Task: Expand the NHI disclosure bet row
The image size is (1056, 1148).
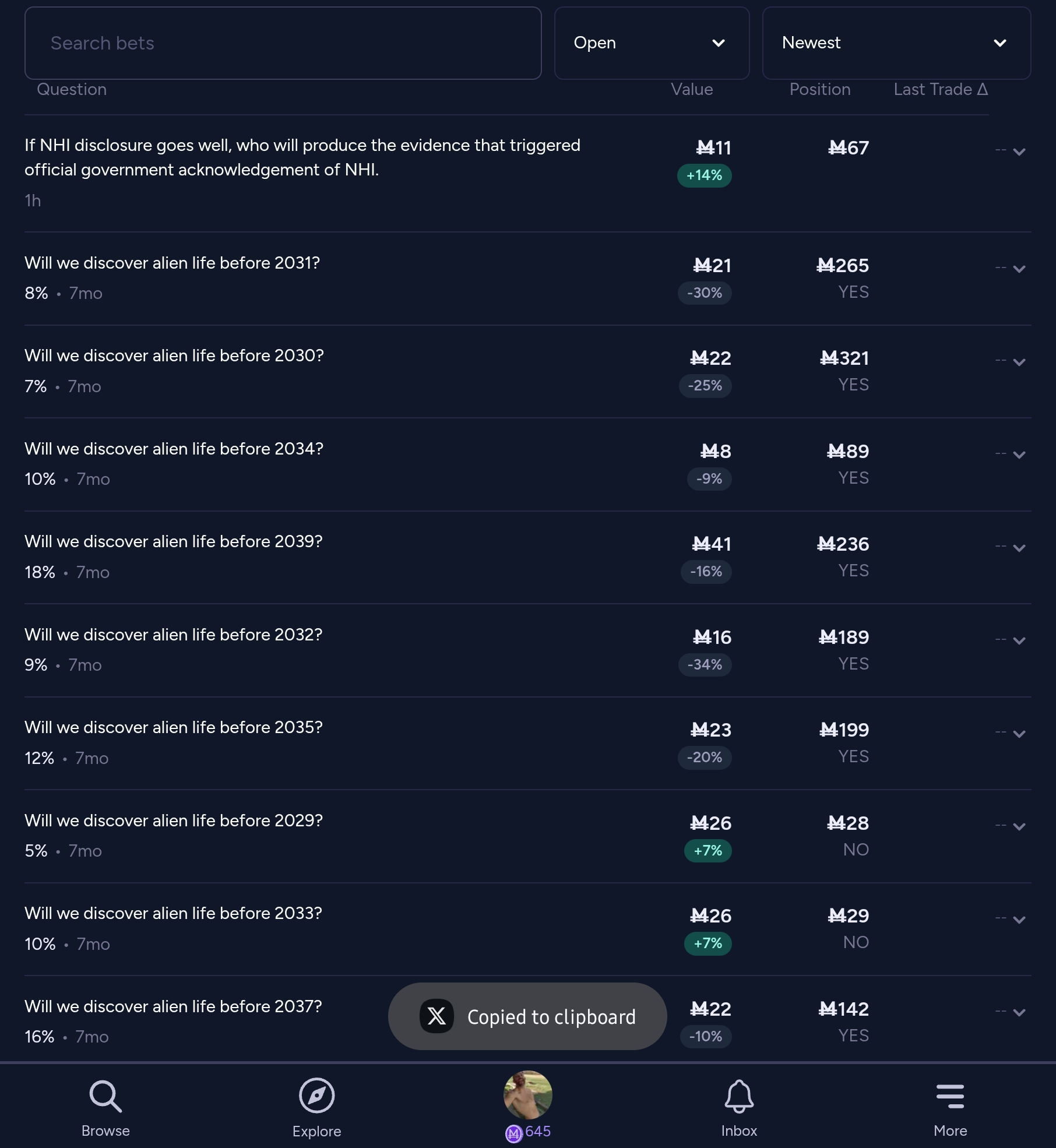Action: (1019, 152)
